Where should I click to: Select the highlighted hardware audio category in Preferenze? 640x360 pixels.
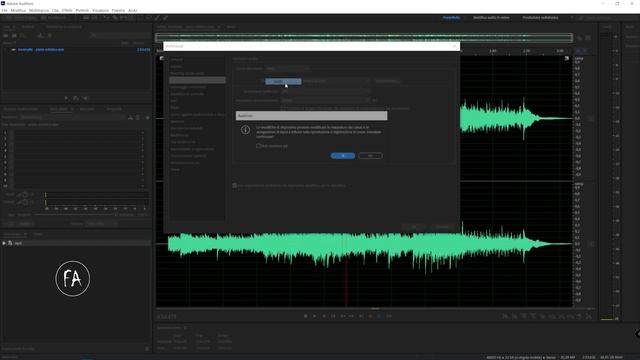[197, 80]
